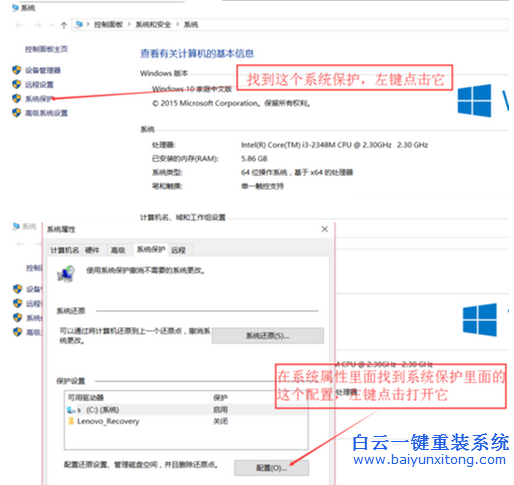
Task: Select the (C:) (系统) drive row
Action: pos(186,409)
